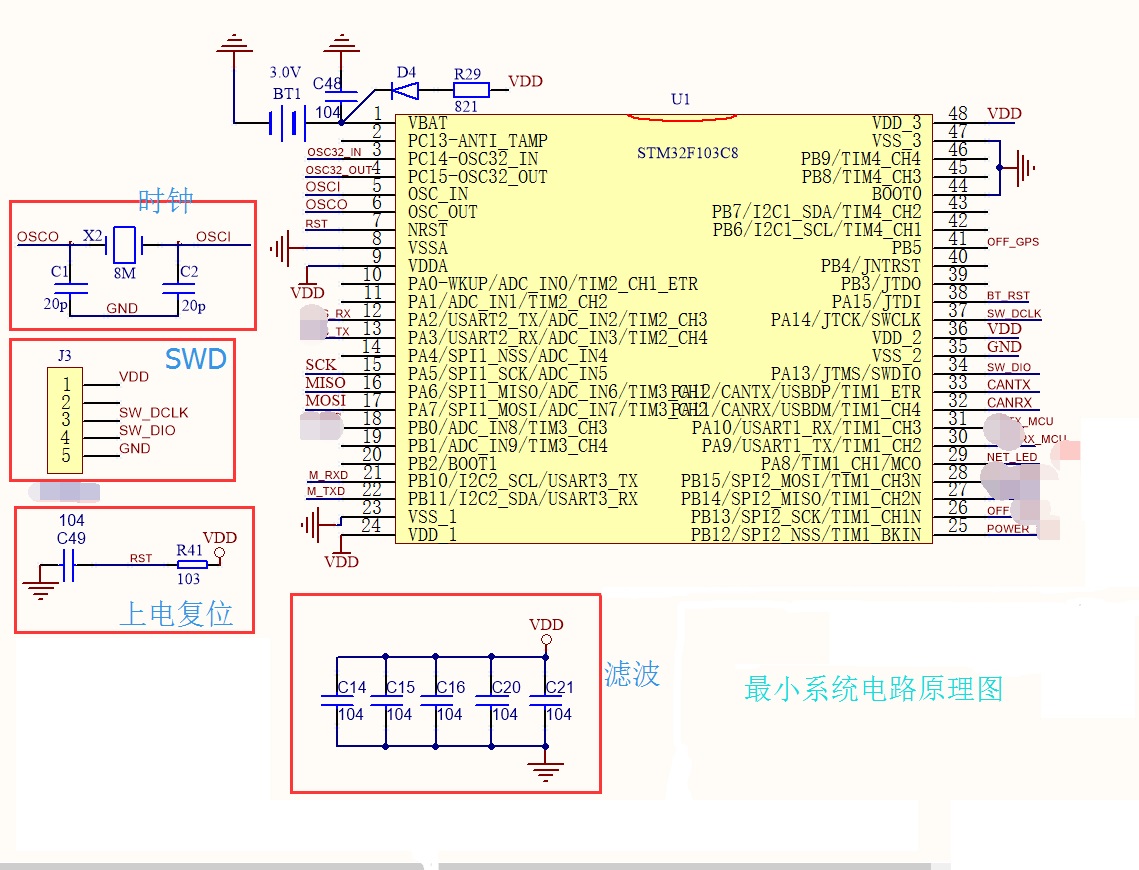Click ground symbol at VSSA pin 8
This screenshot has width=1139, height=870.
pos(280,249)
